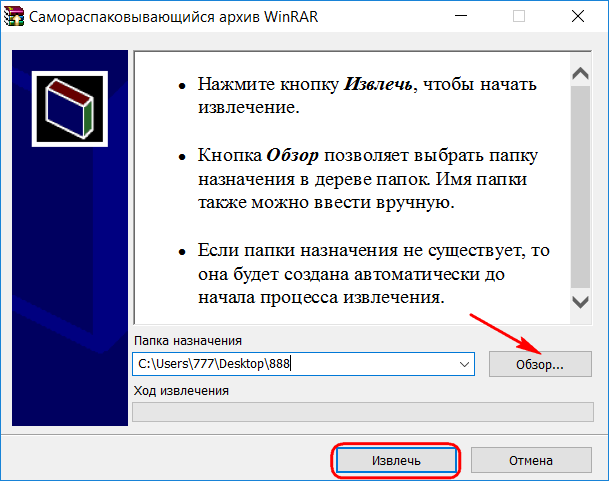Click the 'Ход извлечения' label
The width and height of the screenshot is (609, 481).
coord(181,390)
